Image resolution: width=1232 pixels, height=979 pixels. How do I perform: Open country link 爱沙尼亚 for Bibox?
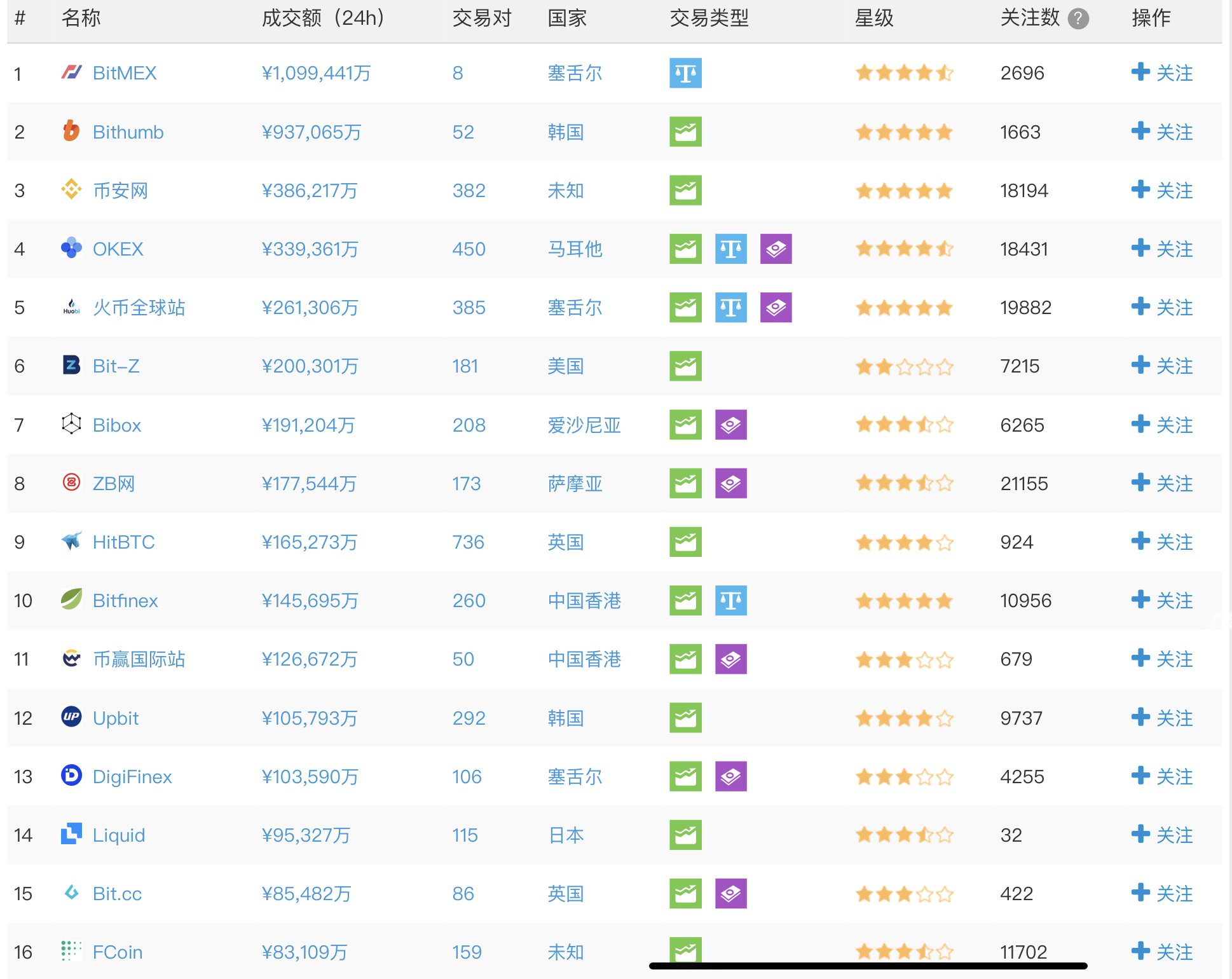pos(584,425)
